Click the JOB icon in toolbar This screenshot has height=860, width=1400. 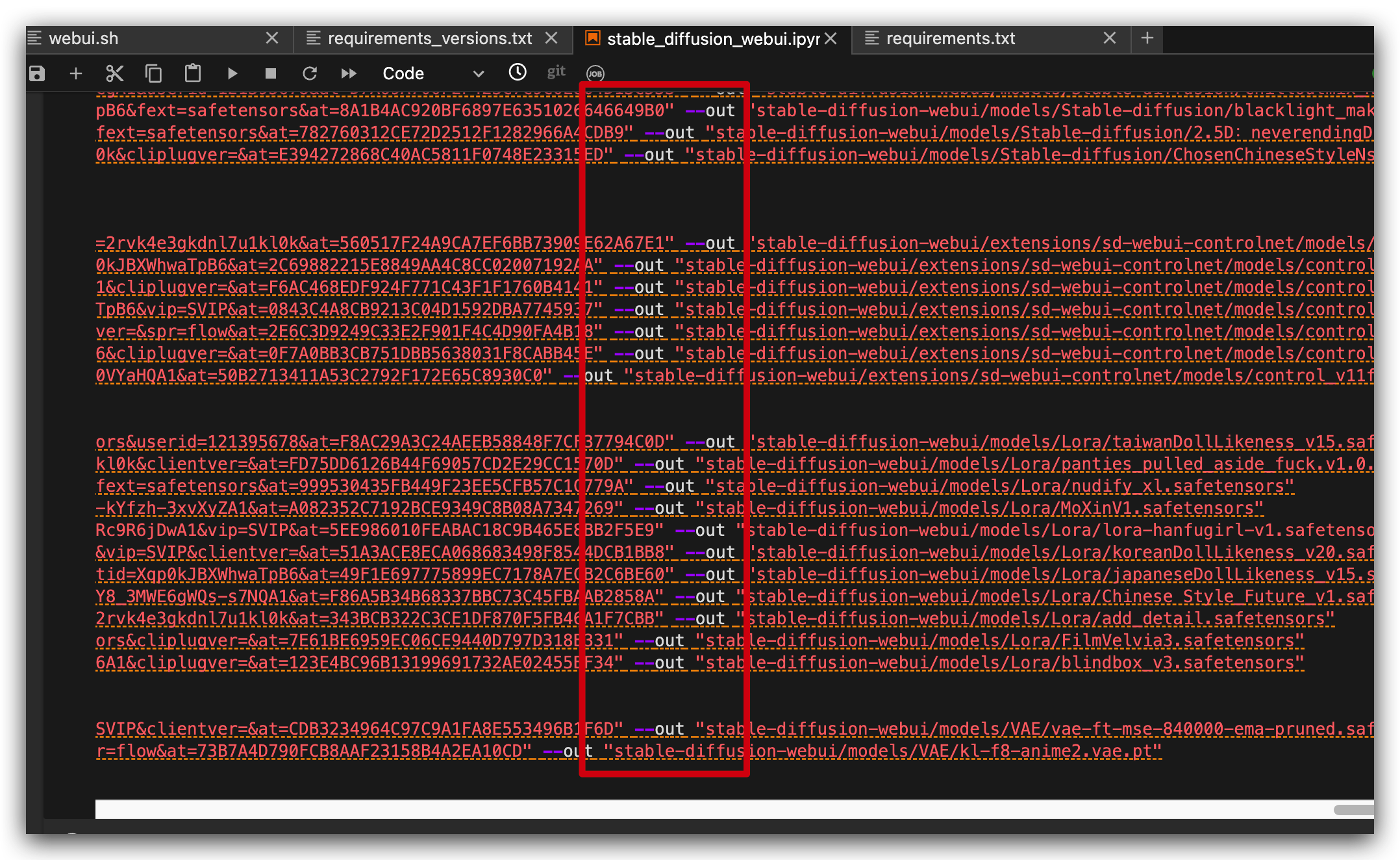595,73
